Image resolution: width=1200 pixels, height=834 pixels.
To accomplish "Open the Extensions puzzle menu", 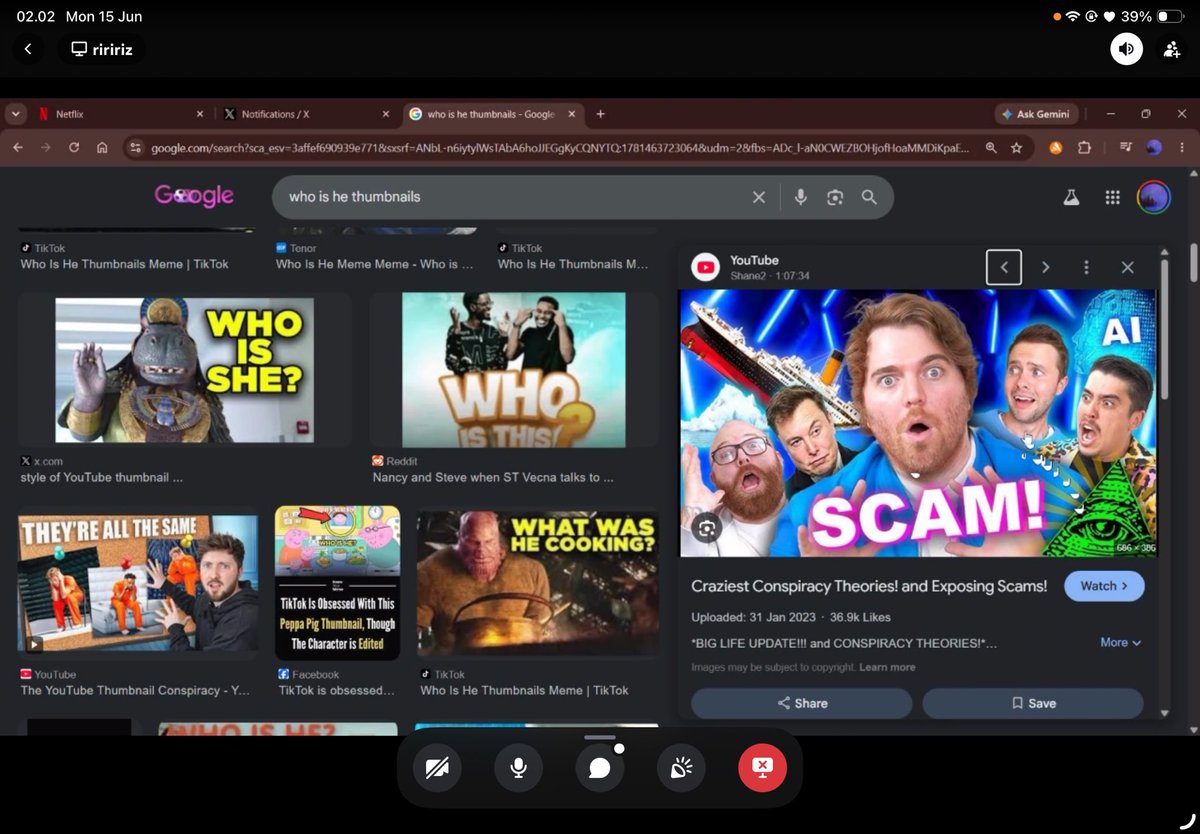I will (1084, 147).
